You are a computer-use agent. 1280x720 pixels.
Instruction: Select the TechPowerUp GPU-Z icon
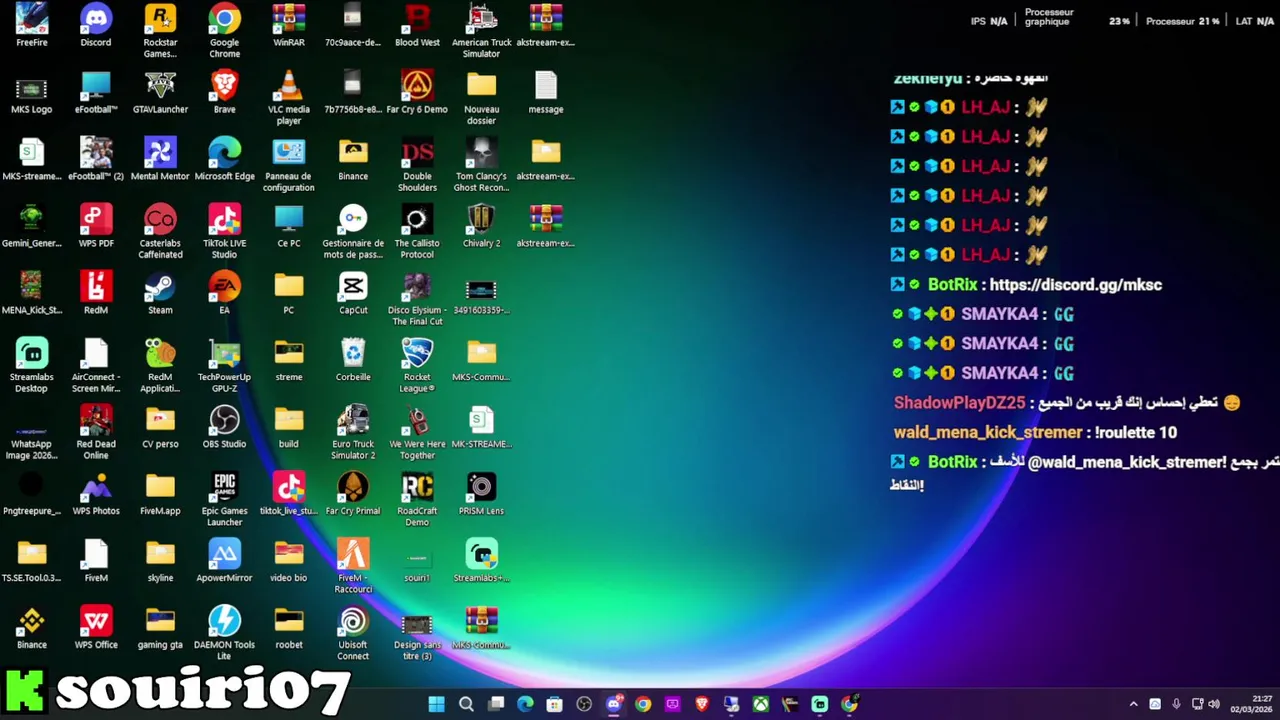click(224, 365)
